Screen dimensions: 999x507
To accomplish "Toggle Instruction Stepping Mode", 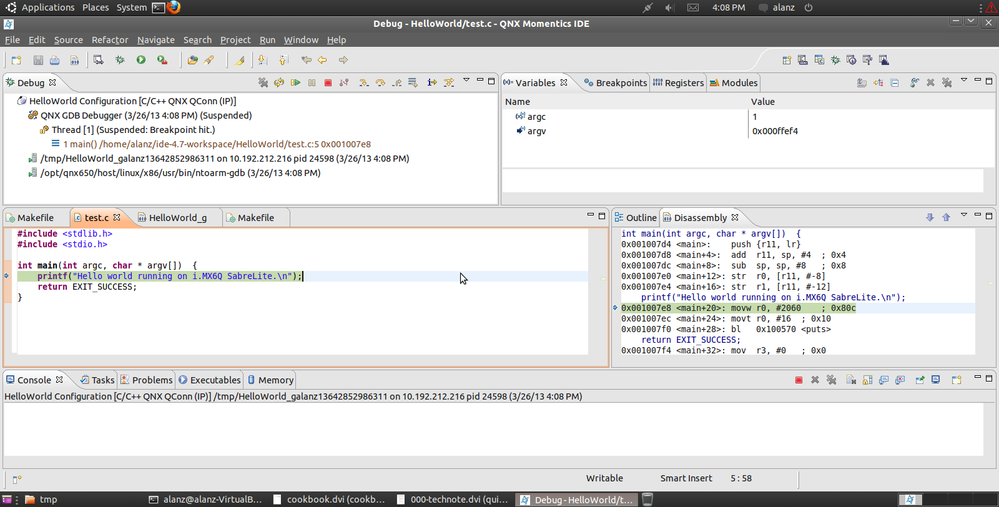I will click(432, 83).
